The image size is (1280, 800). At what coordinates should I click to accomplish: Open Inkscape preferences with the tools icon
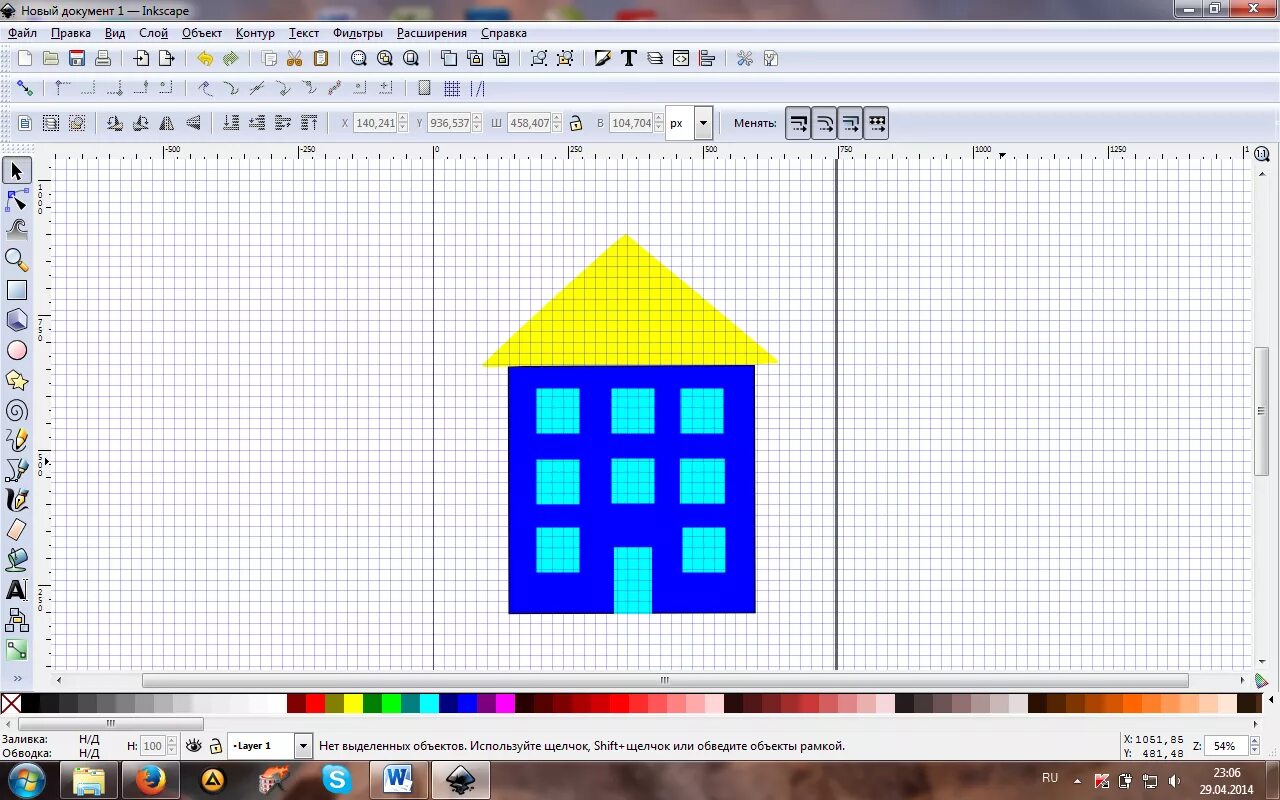745,58
